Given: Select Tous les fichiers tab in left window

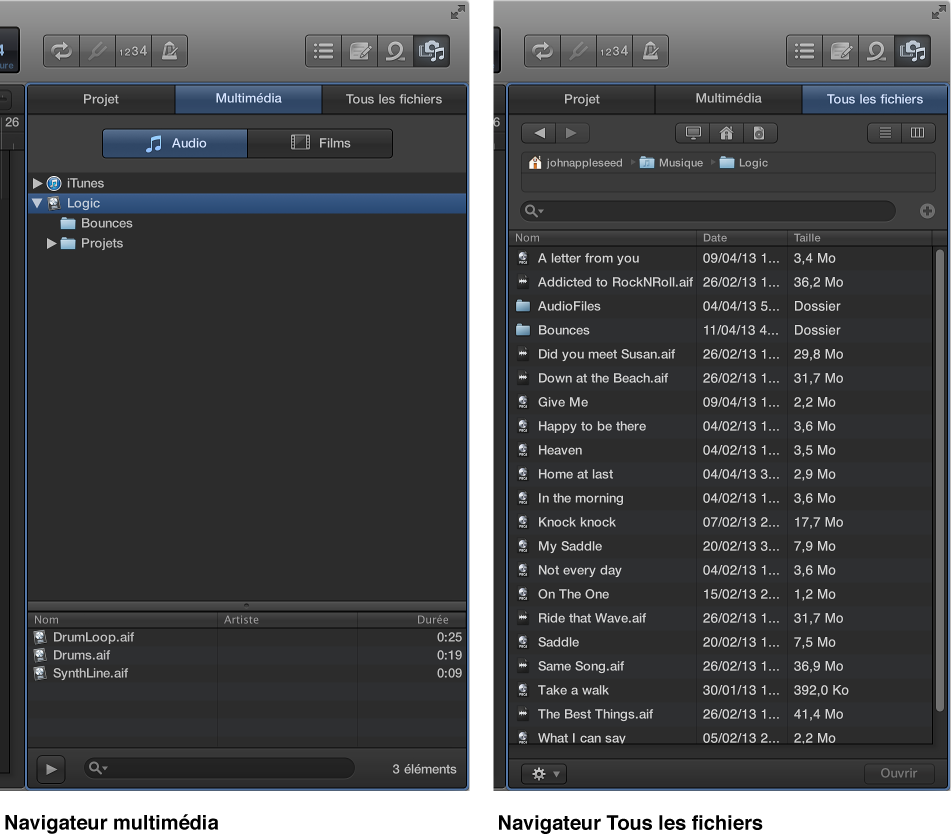Looking at the screenshot, I should 394,99.
